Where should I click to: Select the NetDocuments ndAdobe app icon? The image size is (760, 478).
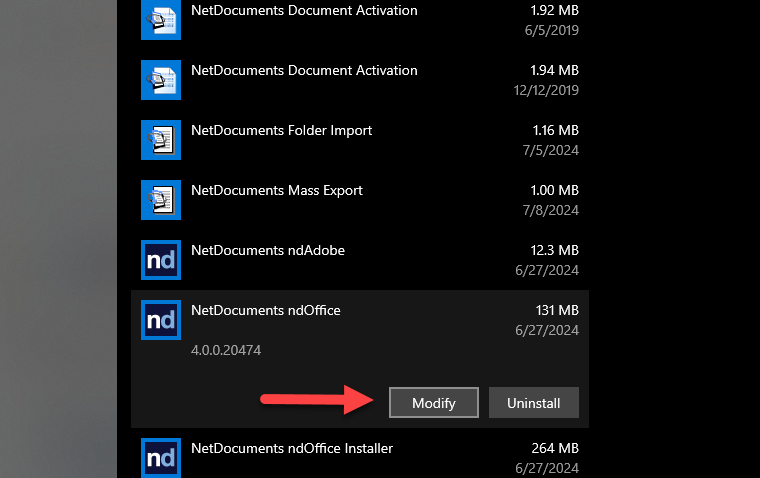[x=161, y=260]
